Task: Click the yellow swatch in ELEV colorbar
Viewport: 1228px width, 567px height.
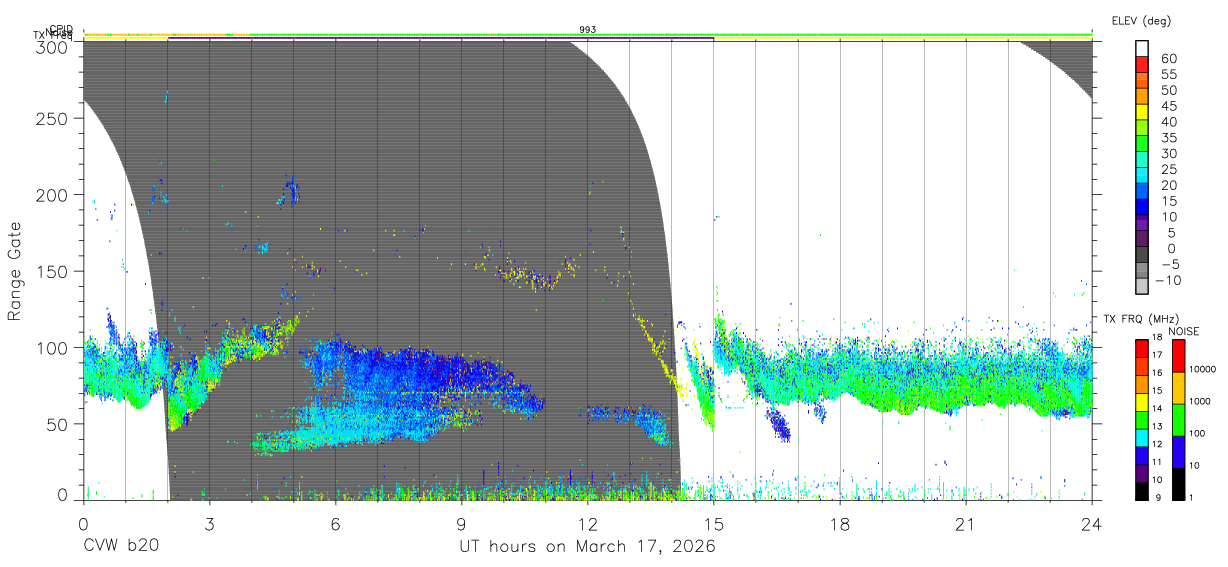Action: (1142, 112)
